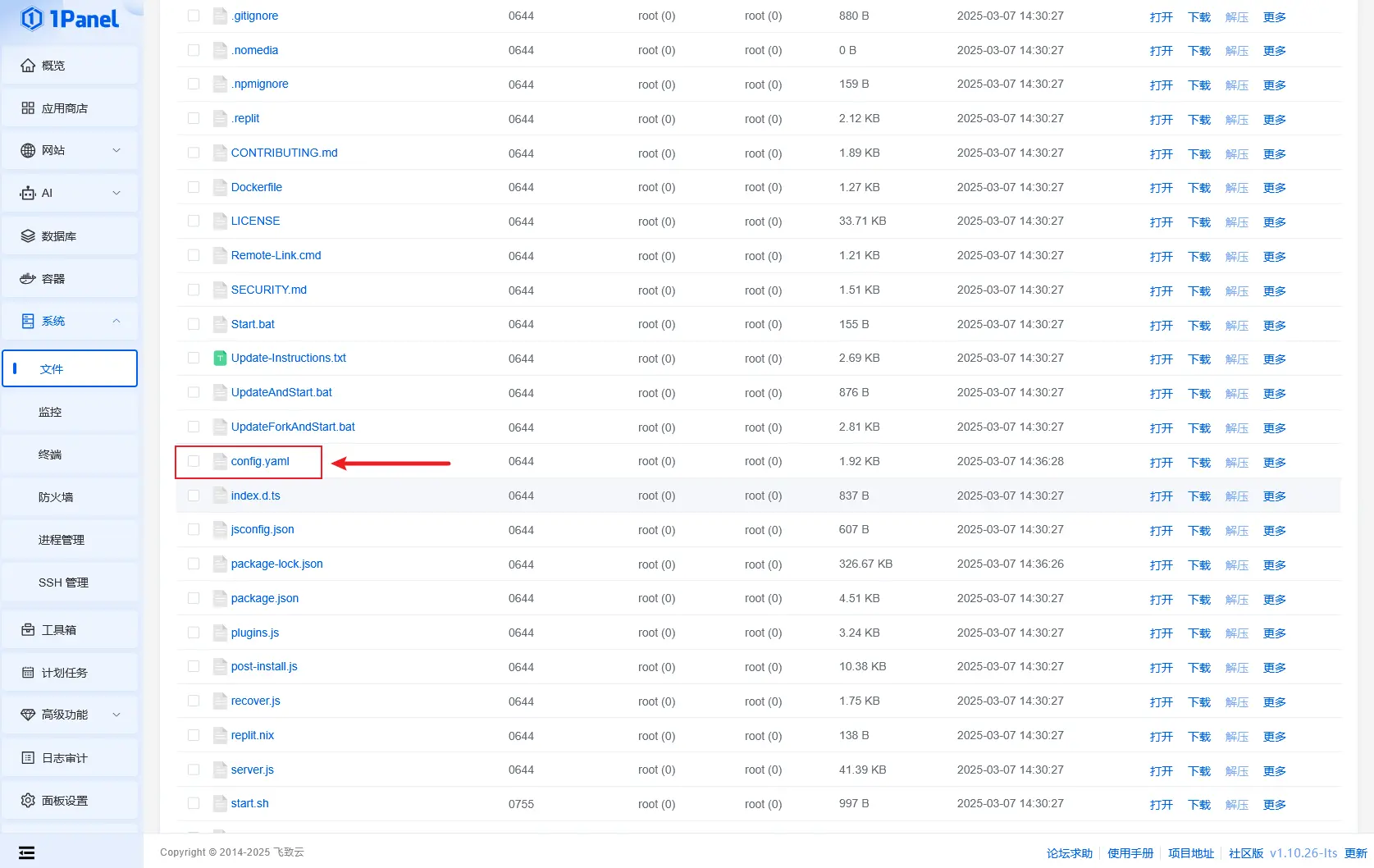Open the 应用商店 app store icon

28,108
